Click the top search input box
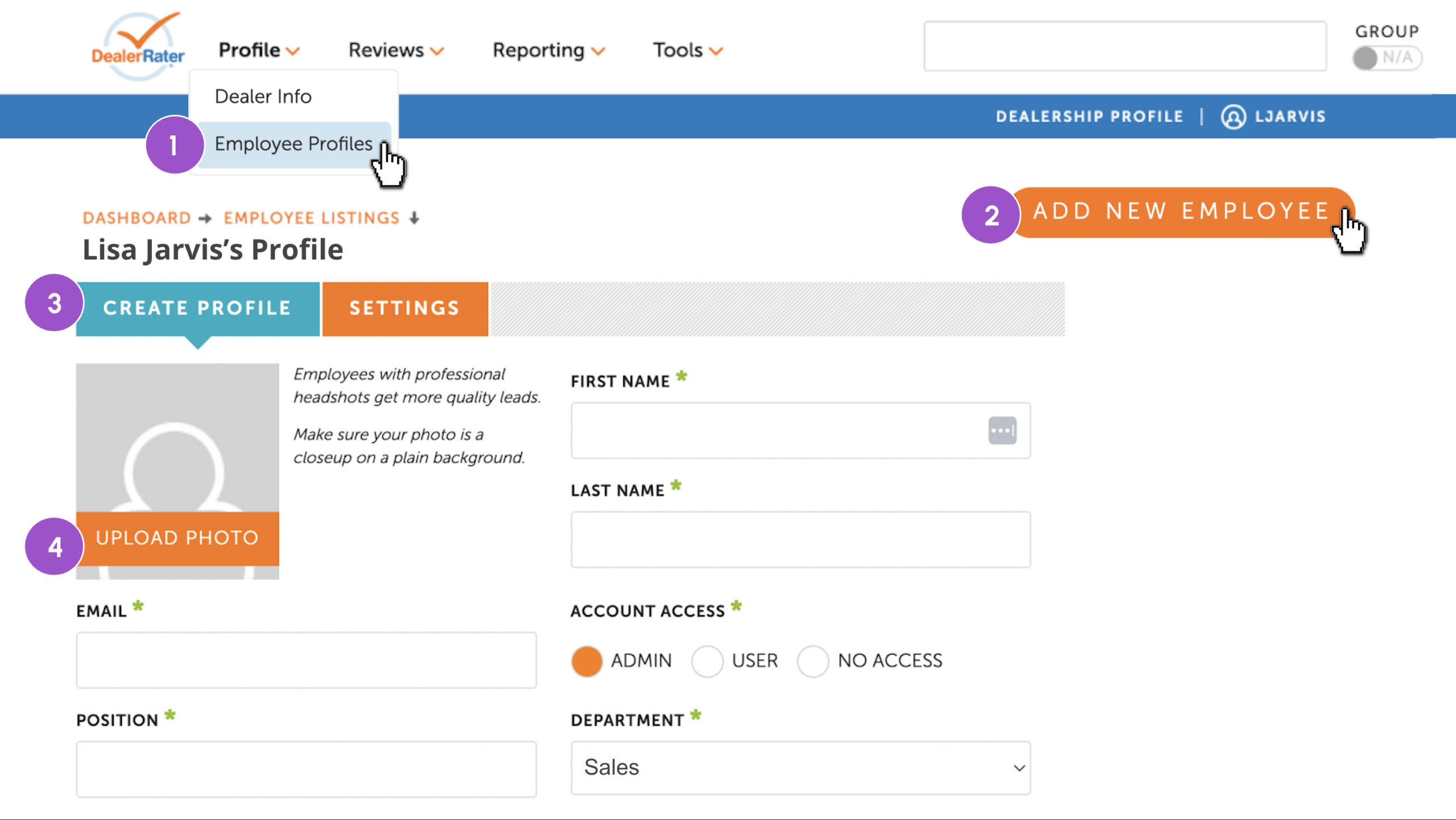 click(1125, 46)
